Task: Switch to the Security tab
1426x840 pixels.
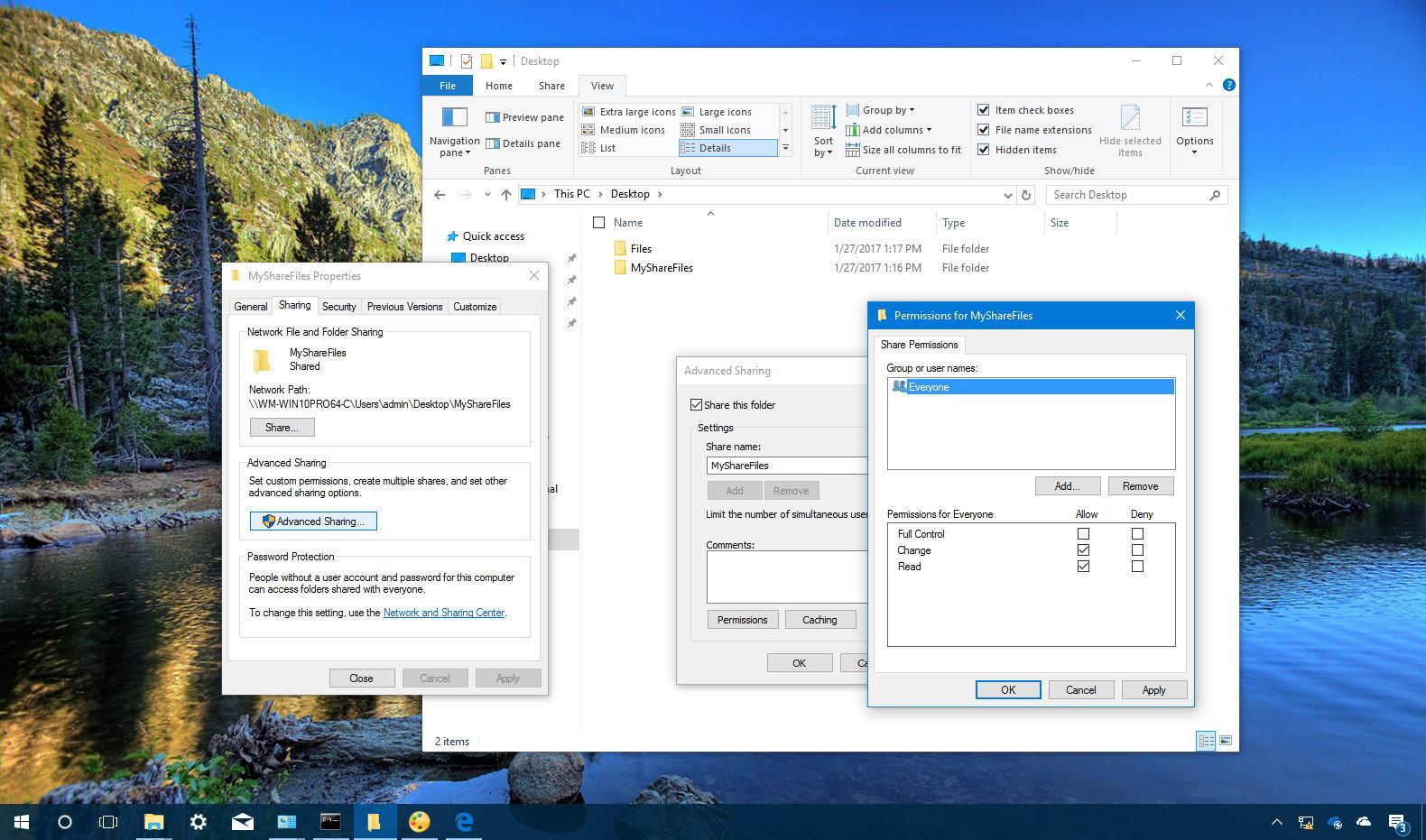Action: click(x=338, y=307)
